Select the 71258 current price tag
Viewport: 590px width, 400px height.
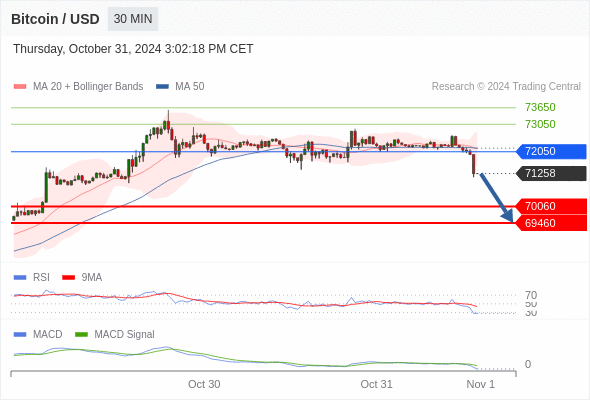pos(551,173)
